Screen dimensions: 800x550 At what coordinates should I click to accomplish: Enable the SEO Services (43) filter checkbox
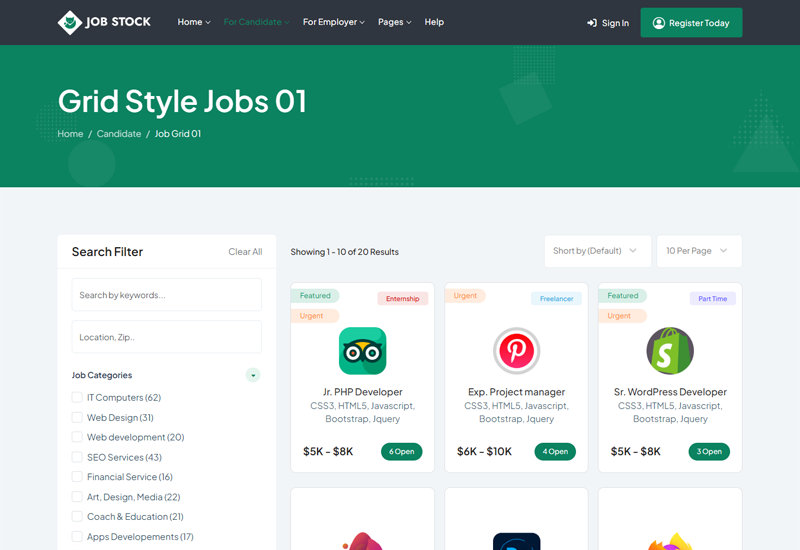77,457
